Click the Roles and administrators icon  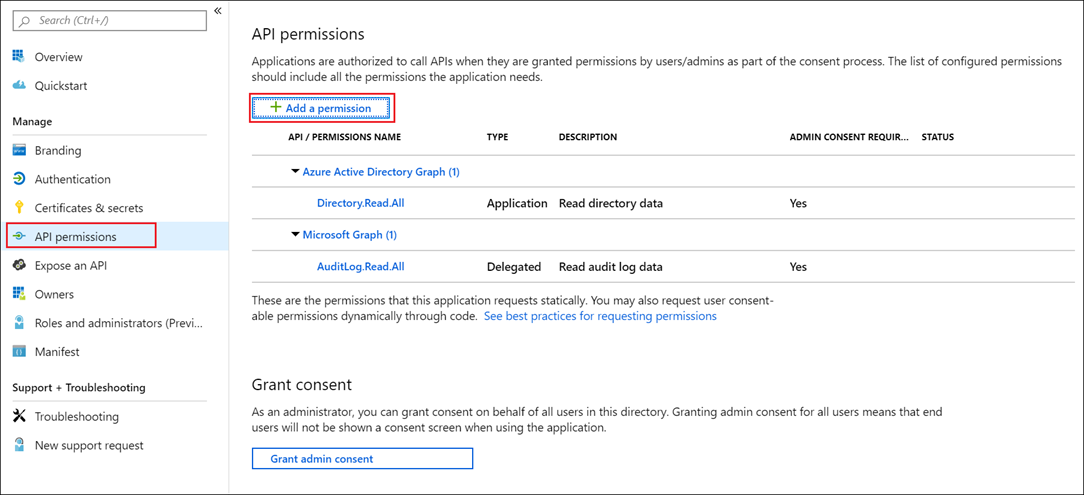(x=19, y=323)
